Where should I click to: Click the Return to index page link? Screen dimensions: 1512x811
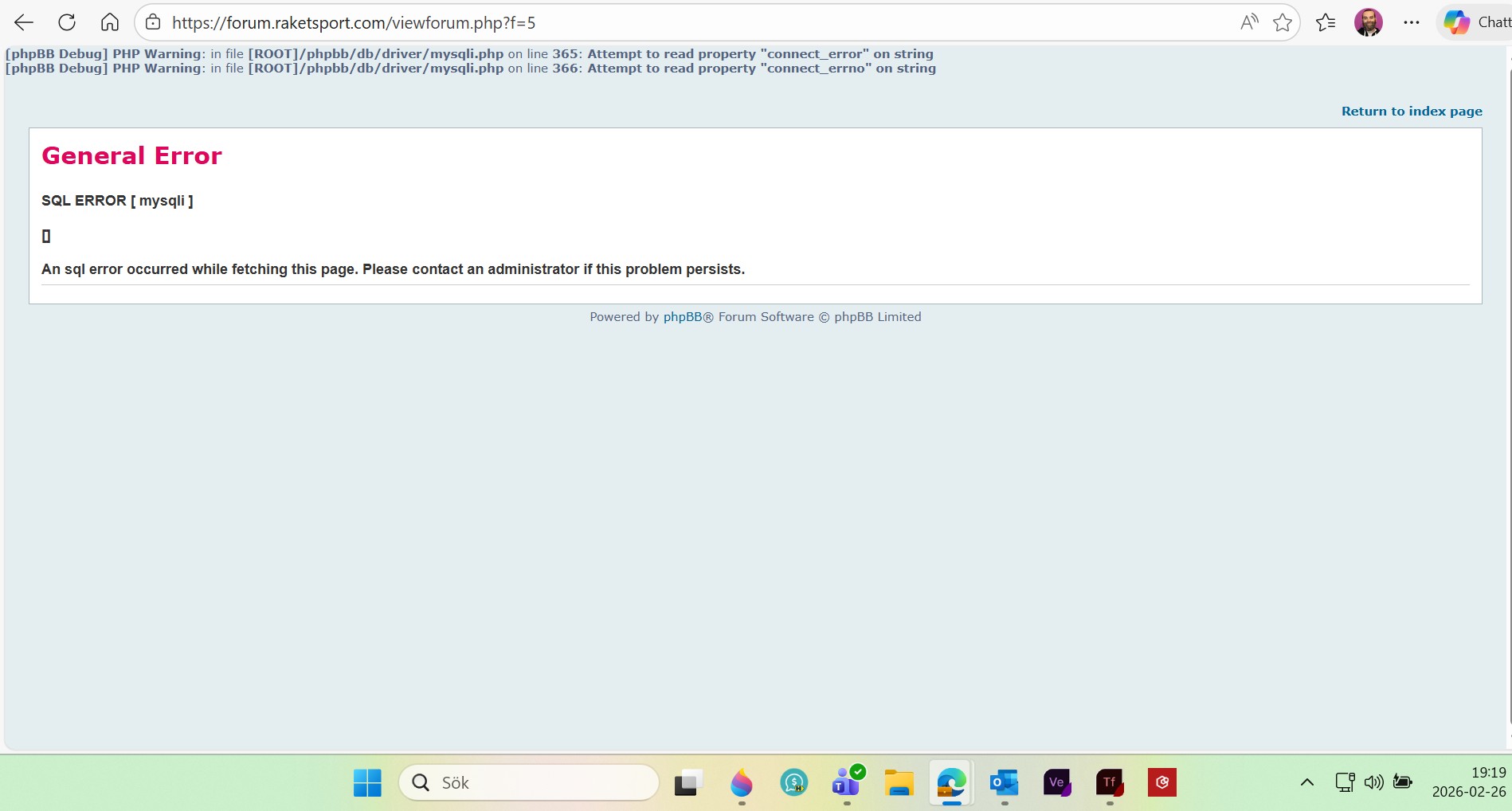(1411, 111)
